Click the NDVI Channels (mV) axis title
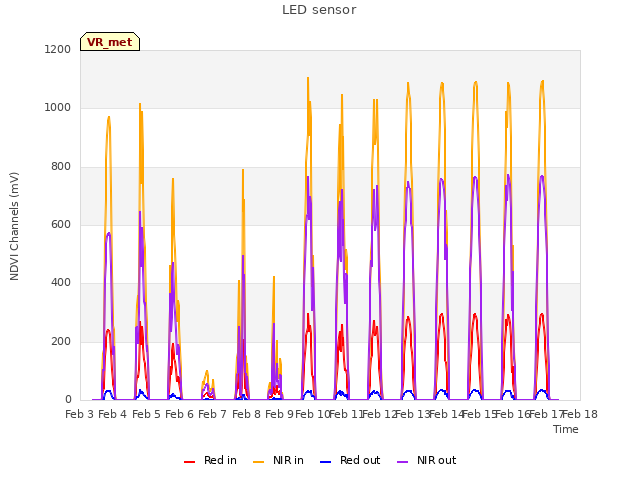The image size is (640, 480). [x=14, y=226]
